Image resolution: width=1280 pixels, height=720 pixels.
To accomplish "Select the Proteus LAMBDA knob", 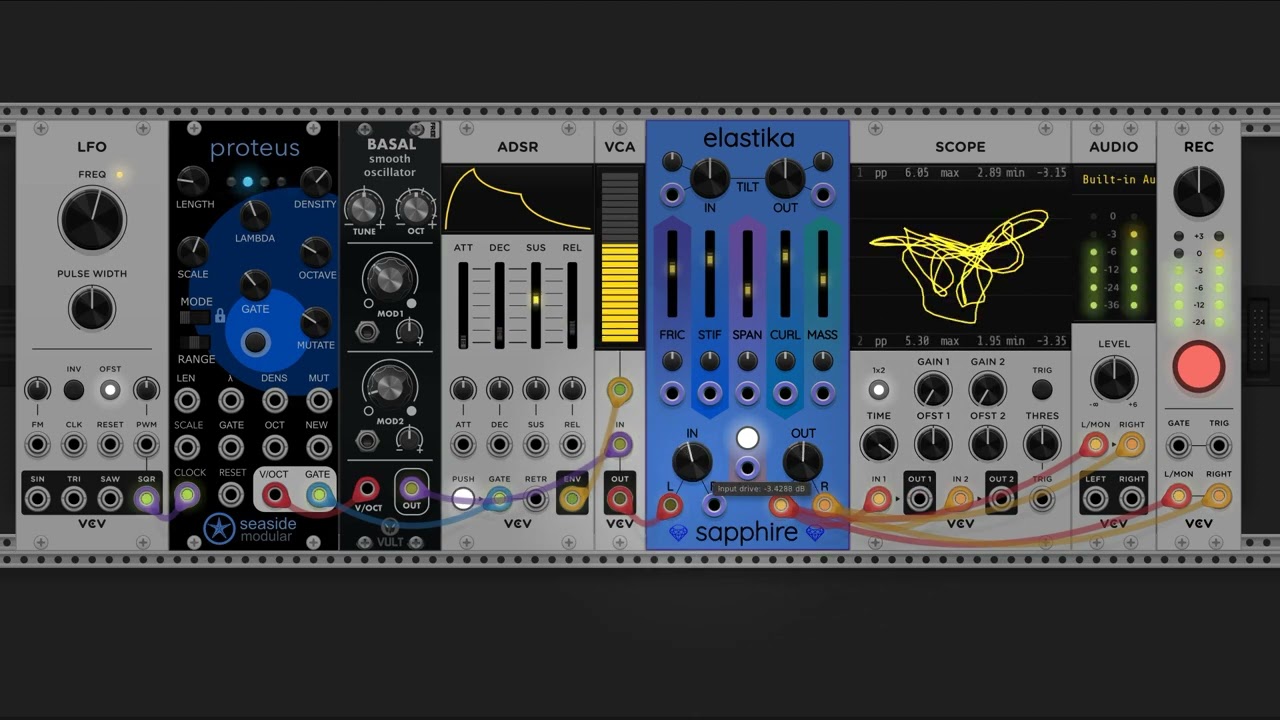I will coord(255,215).
